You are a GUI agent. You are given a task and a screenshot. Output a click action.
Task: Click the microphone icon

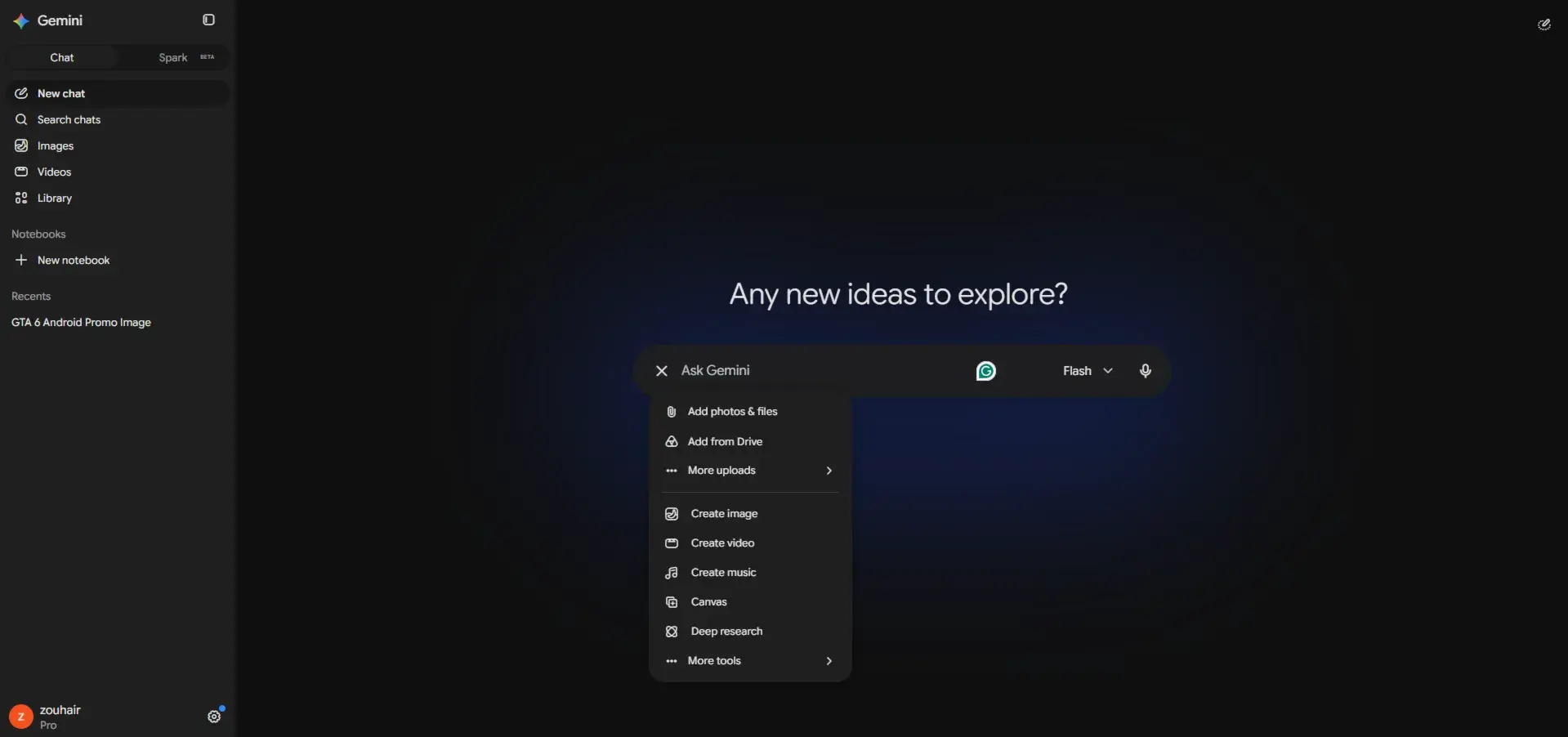click(1146, 371)
